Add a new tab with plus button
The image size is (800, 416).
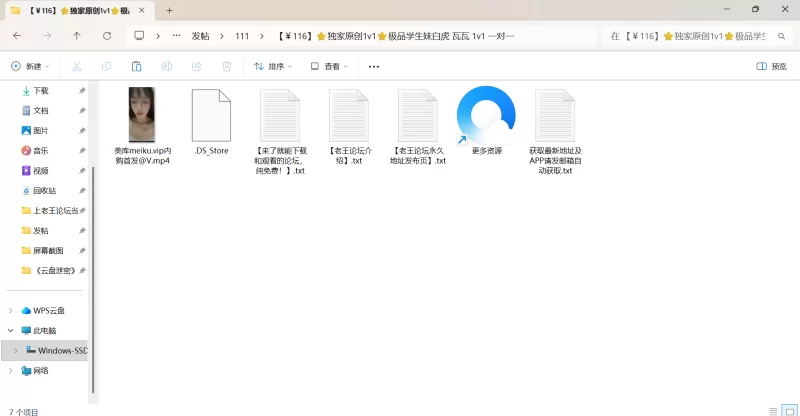tap(169, 10)
